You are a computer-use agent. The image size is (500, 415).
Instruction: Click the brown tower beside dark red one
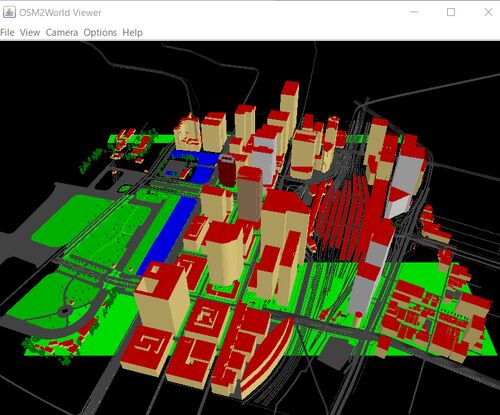(249, 194)
